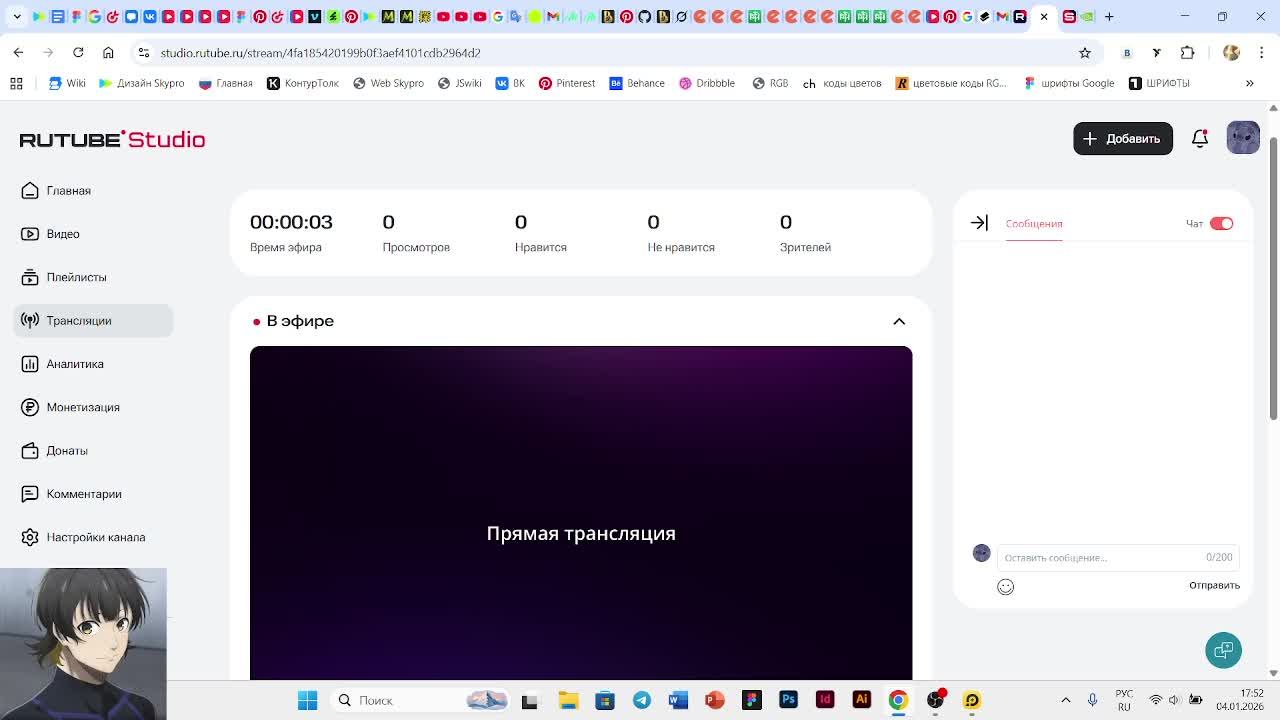The width and height of the screenshot is (1280, 720).
Task: Collapse the chat panel with the arrow icon
Action: point(979,223)
